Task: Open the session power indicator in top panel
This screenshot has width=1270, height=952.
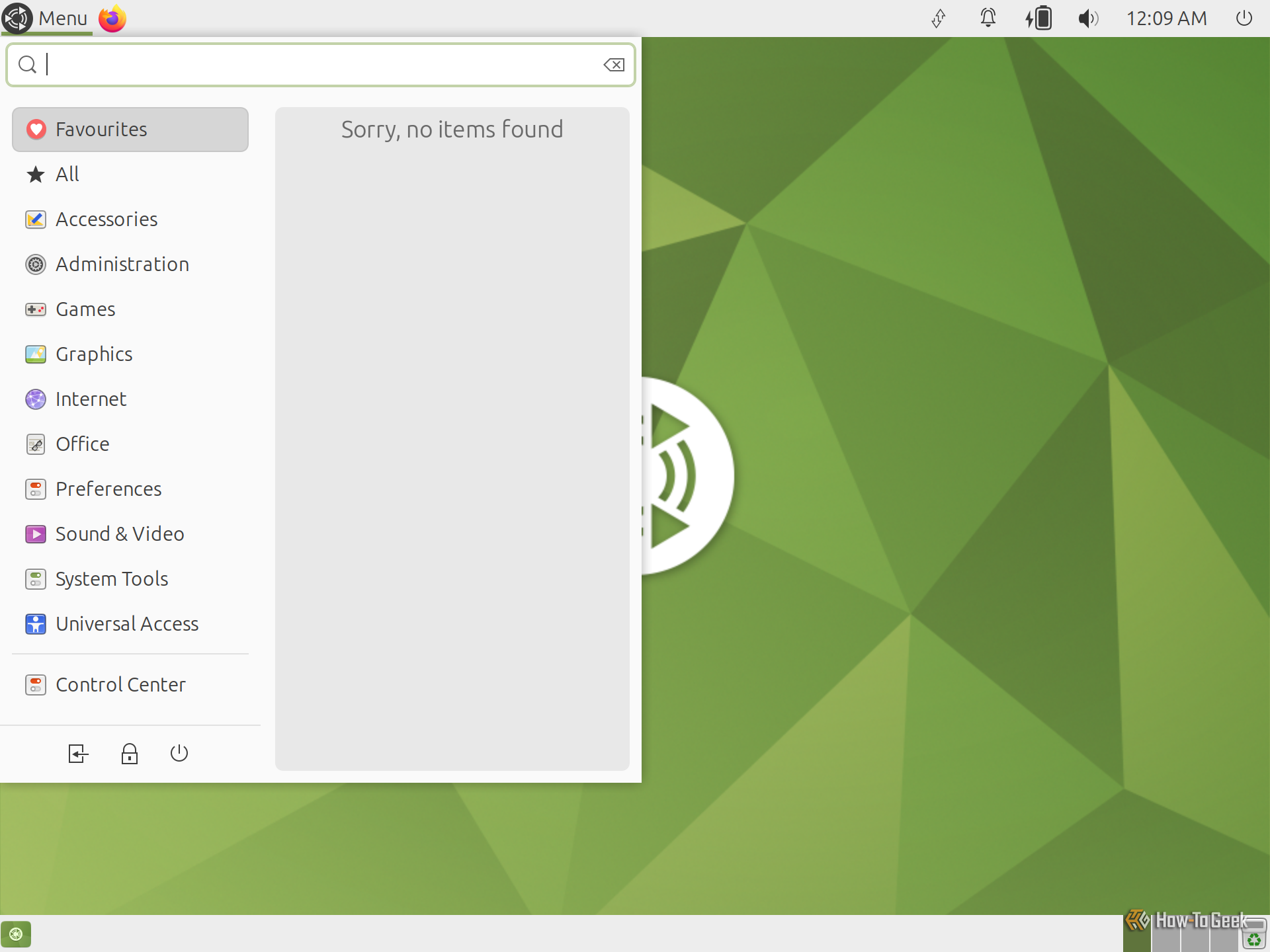Action: [1244, 19]
